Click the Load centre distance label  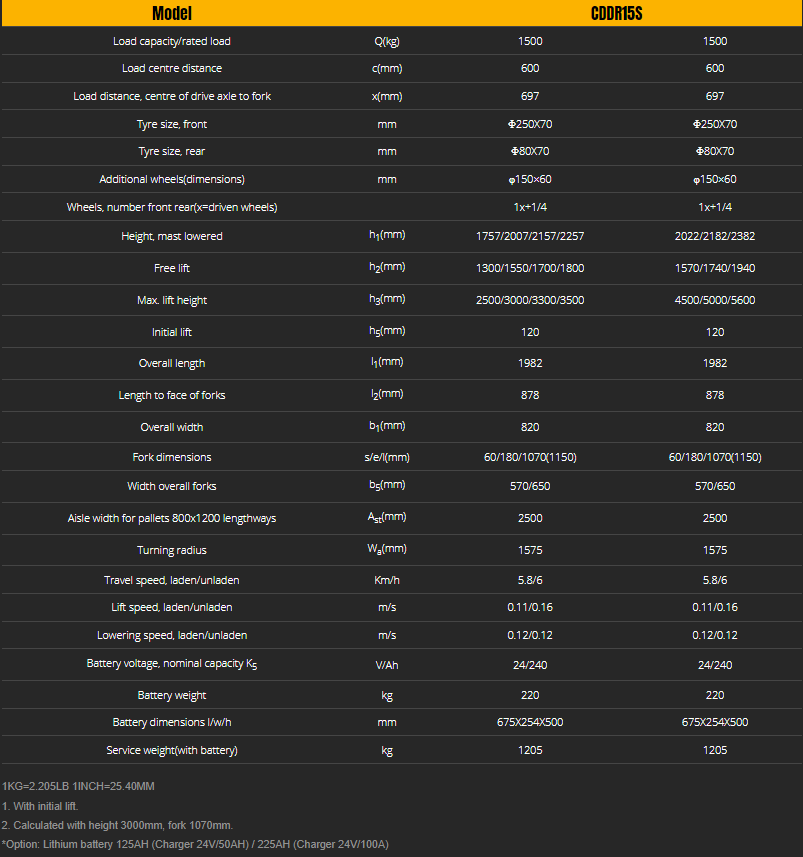click(x=172, y=68)
